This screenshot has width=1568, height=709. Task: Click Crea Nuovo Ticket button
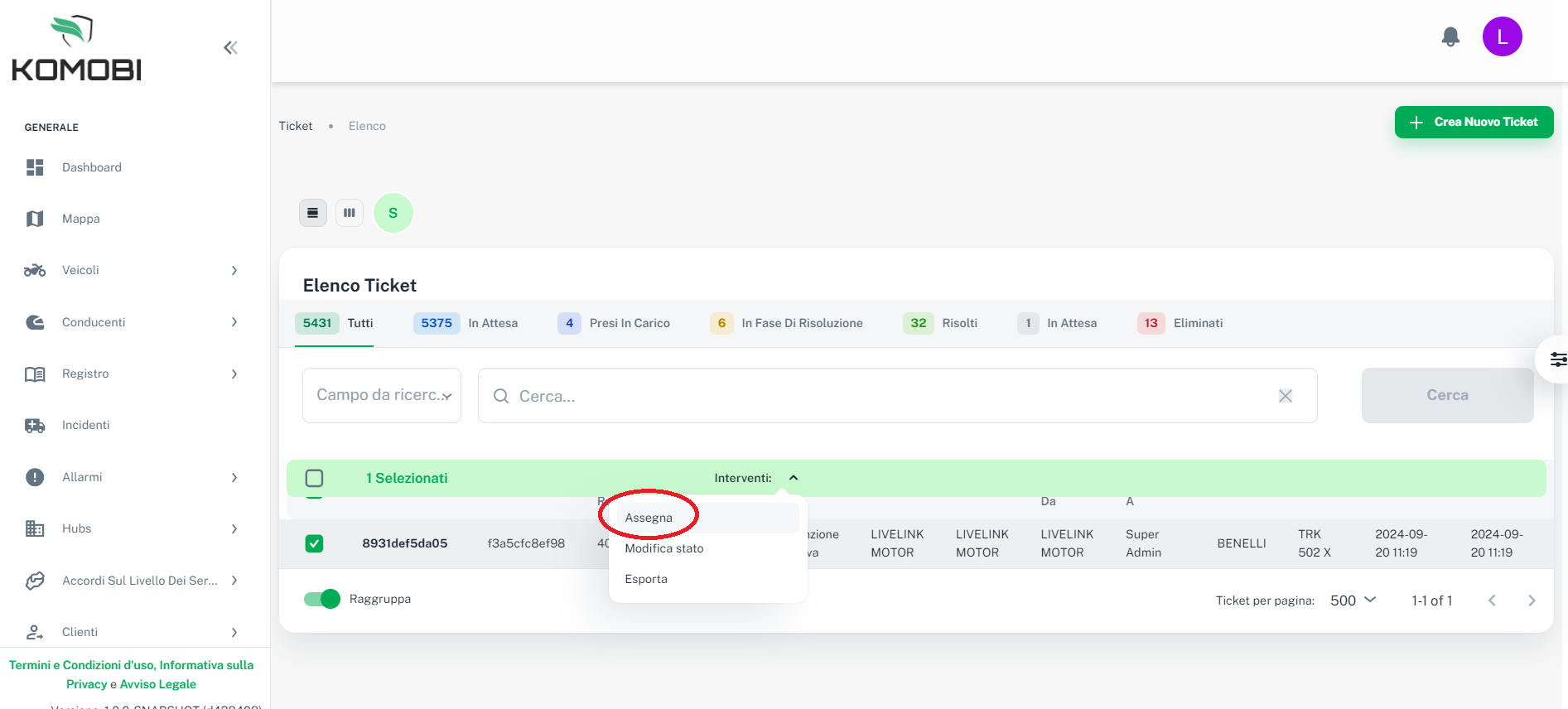pyautogui.click(x=1474, y=122)
